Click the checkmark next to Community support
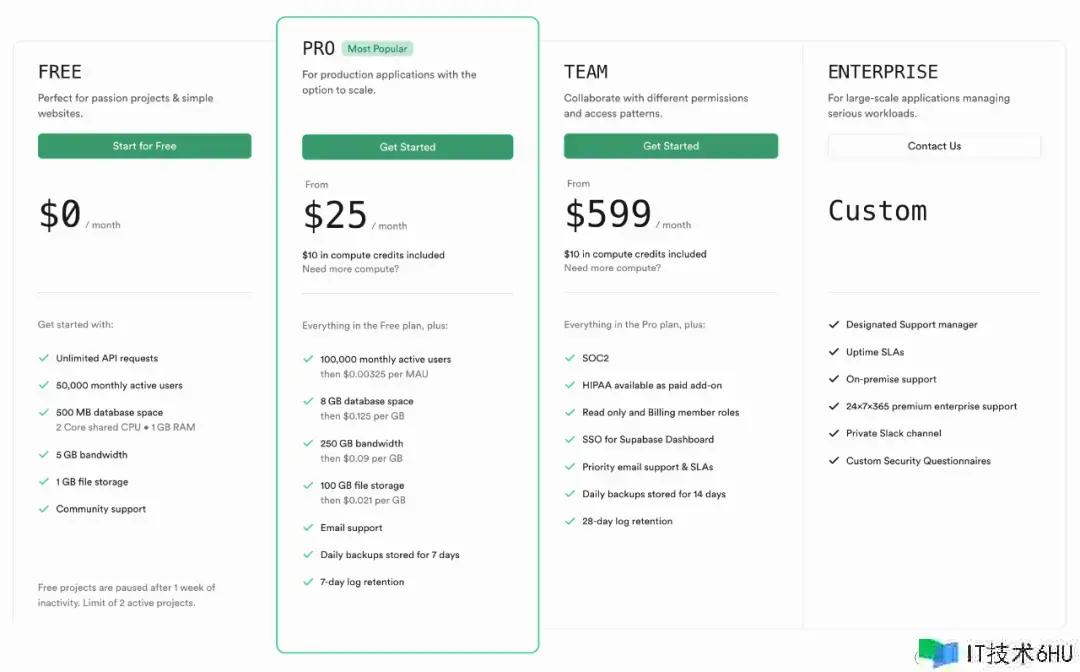Screen dimensions: 1080x672 (x=44, y=509)
